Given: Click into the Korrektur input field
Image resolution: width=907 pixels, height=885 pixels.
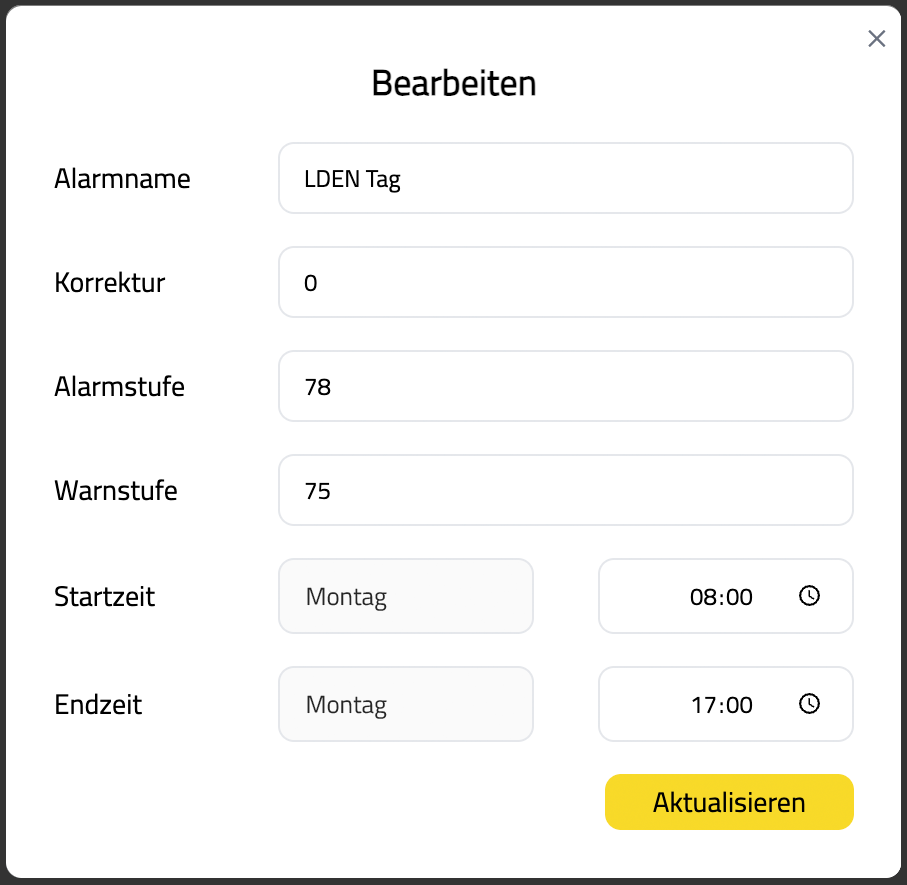Looking at the screenshot, I should [x=565, y=282].
